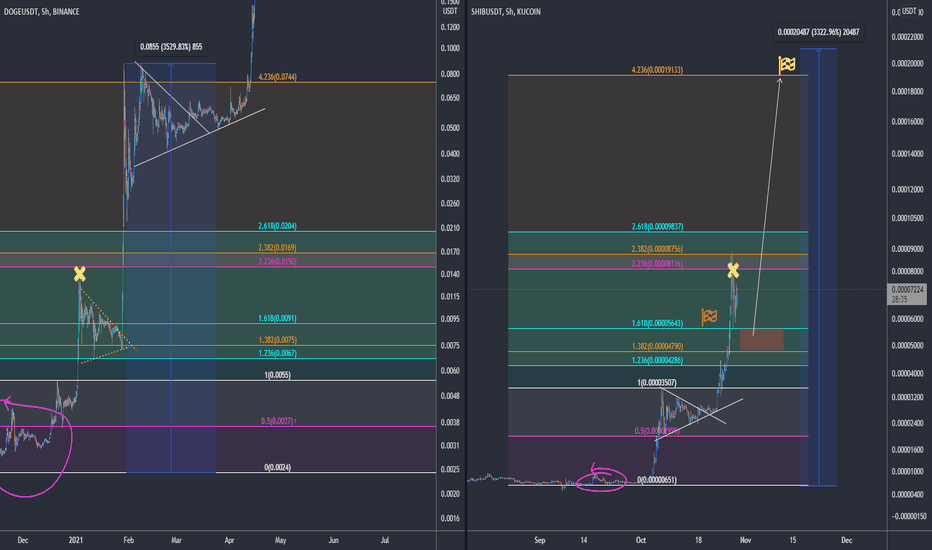The width and height of the screenshot is (932, 550).
Task: Click the DOGEUSDT, 5h, BINANCE chart title
Action: [41, 12]
